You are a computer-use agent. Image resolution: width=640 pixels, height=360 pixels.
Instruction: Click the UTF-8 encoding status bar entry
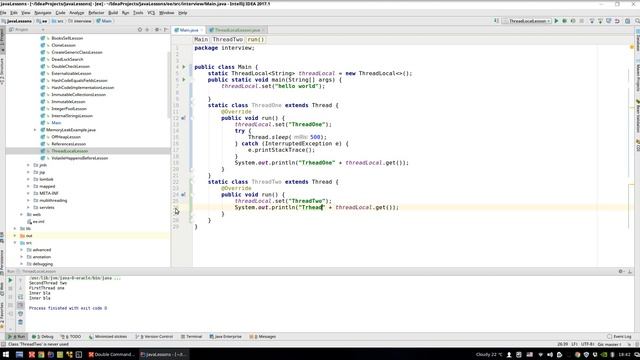588,344
